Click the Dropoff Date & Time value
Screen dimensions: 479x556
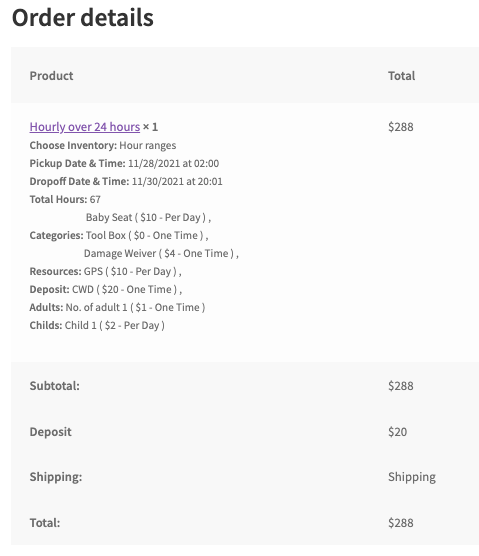click(x=177, y=182)
